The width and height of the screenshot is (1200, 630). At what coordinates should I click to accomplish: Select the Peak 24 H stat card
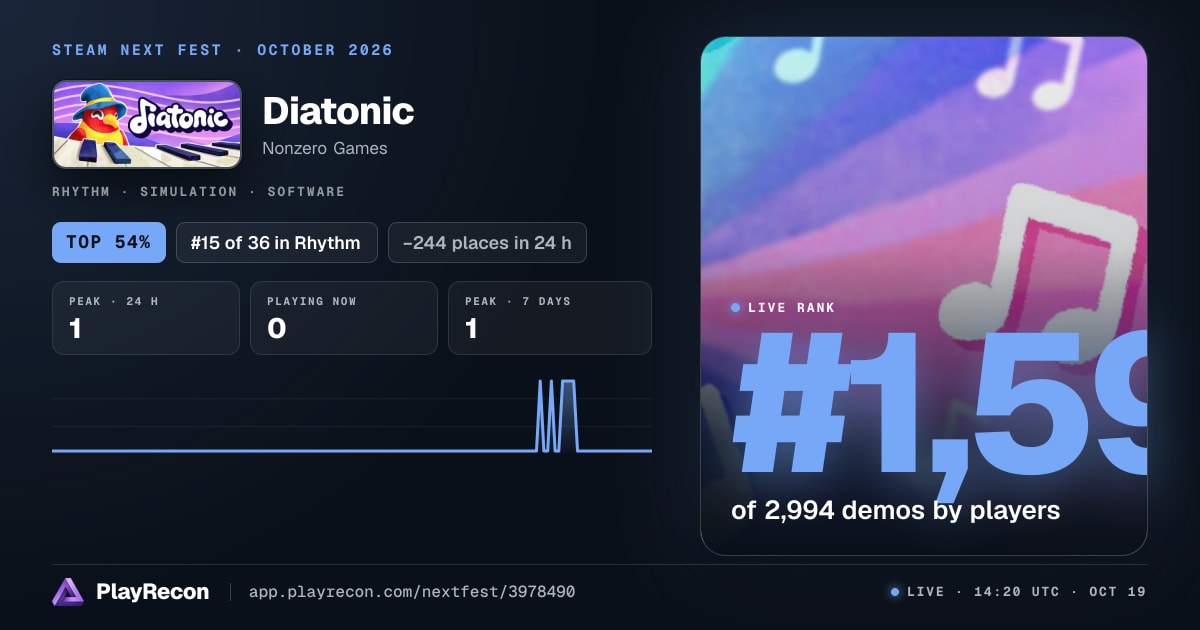(146, 318)
